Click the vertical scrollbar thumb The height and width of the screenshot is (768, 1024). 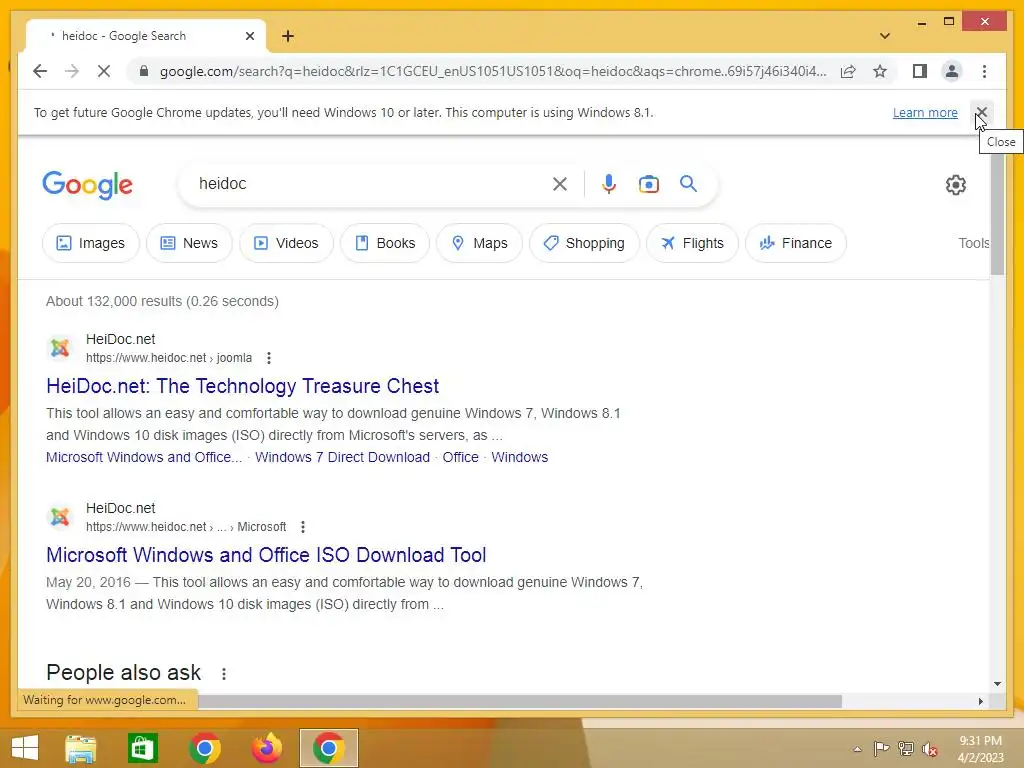(x=997, y=210)
